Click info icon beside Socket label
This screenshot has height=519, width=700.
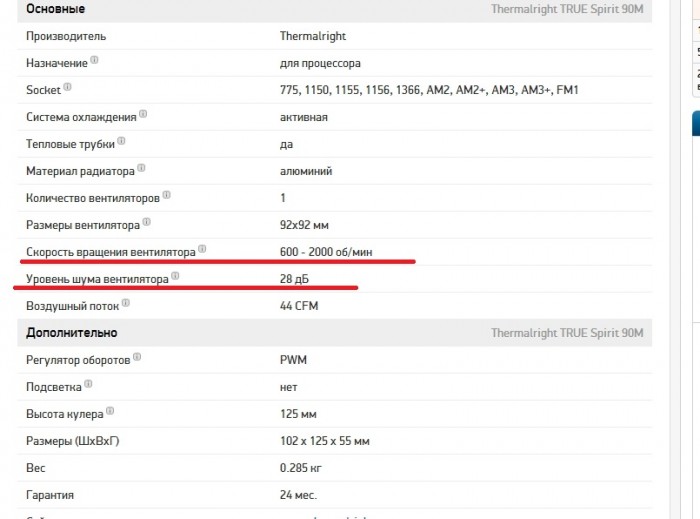click(67, 87)
